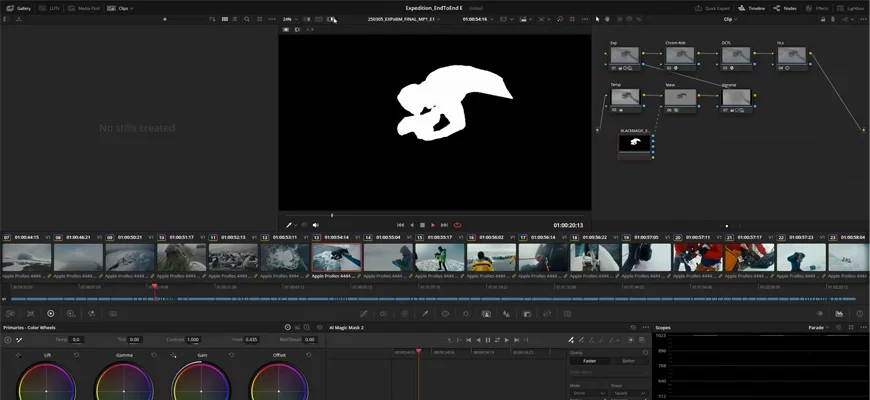Select the Vignette node 07

pos(736,98)
